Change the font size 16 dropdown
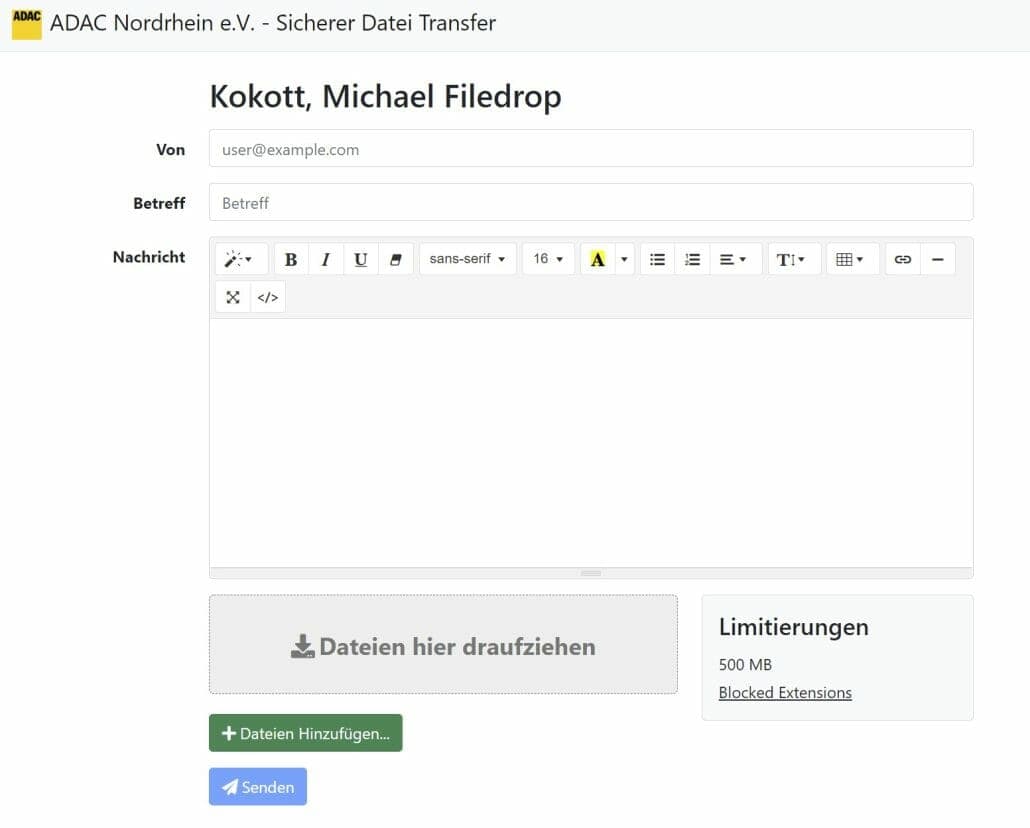Screen dimensions: 1030x828 click(549, 259)
